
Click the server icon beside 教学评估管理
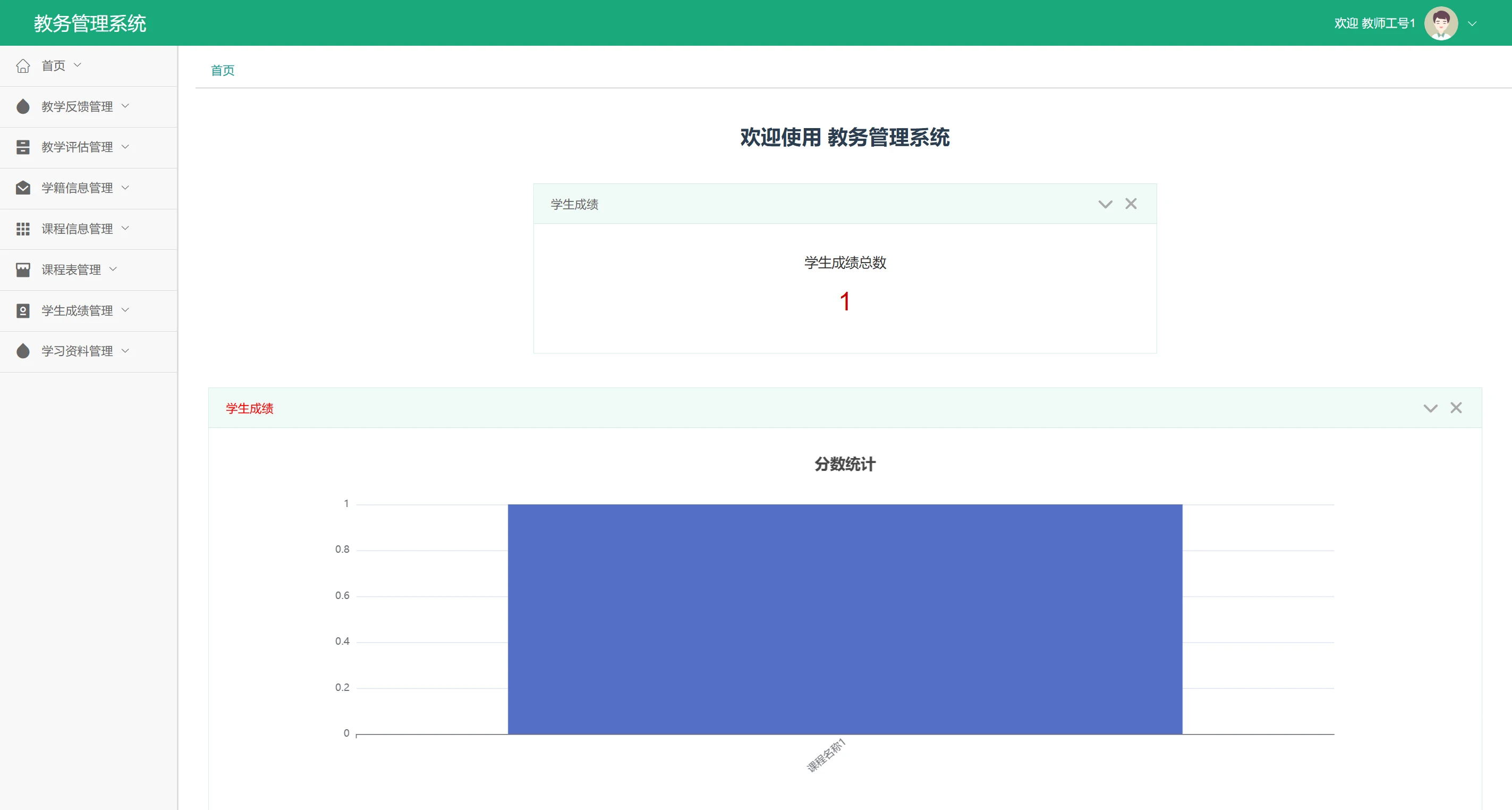[x=23, y=147]
